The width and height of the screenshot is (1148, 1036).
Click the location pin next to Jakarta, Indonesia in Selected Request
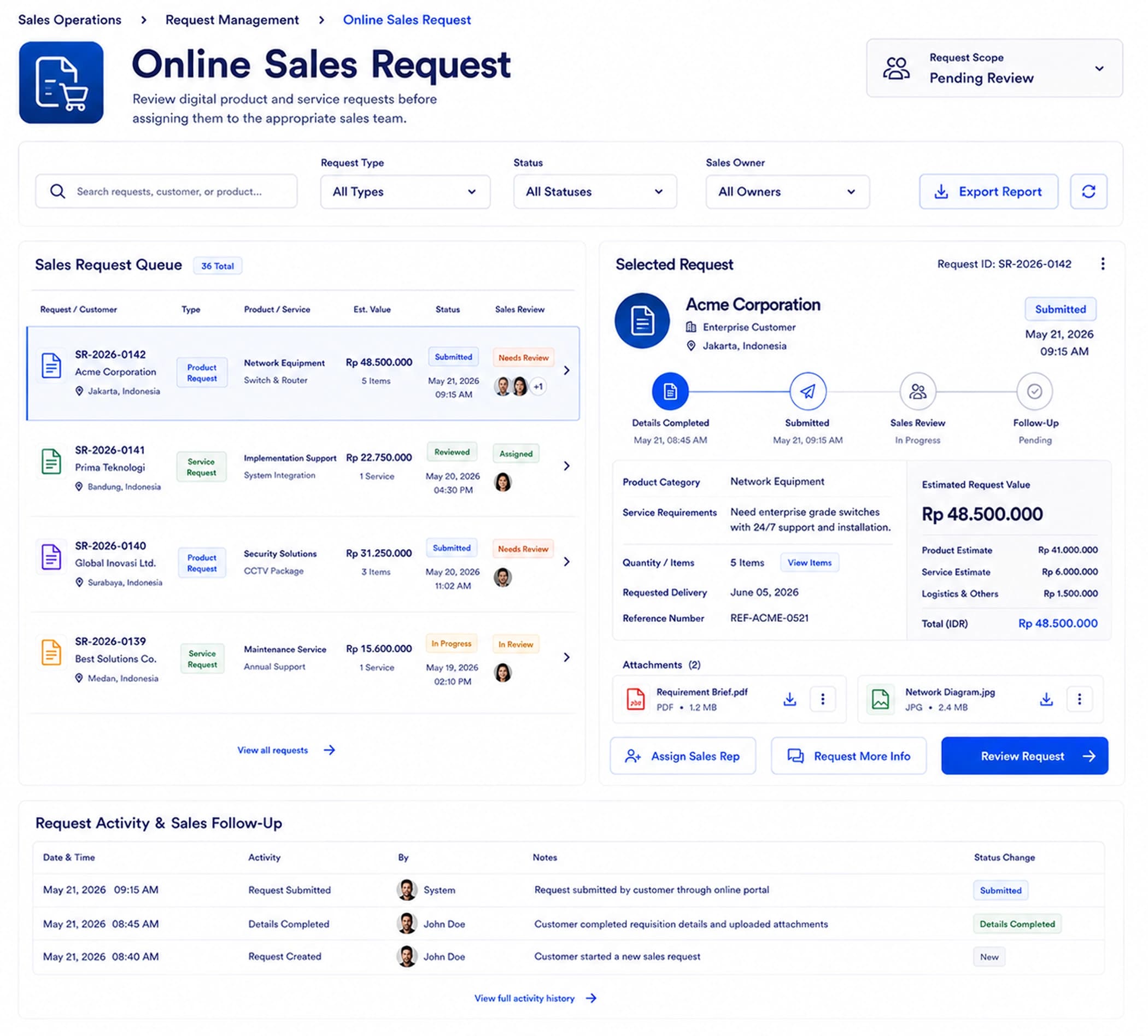click(691, 346)
